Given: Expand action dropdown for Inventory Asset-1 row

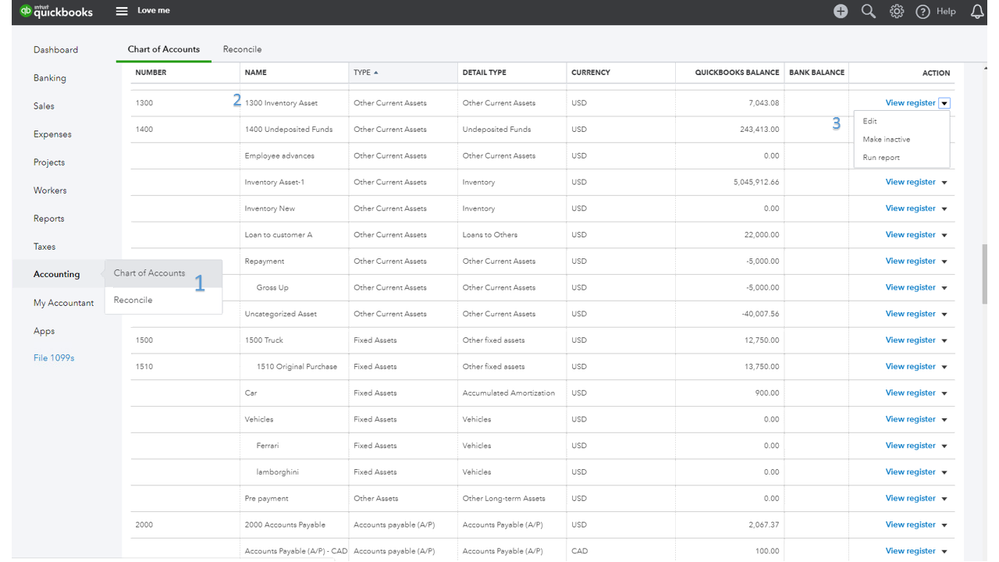Looking at the screenshot, I should point(945,182).
